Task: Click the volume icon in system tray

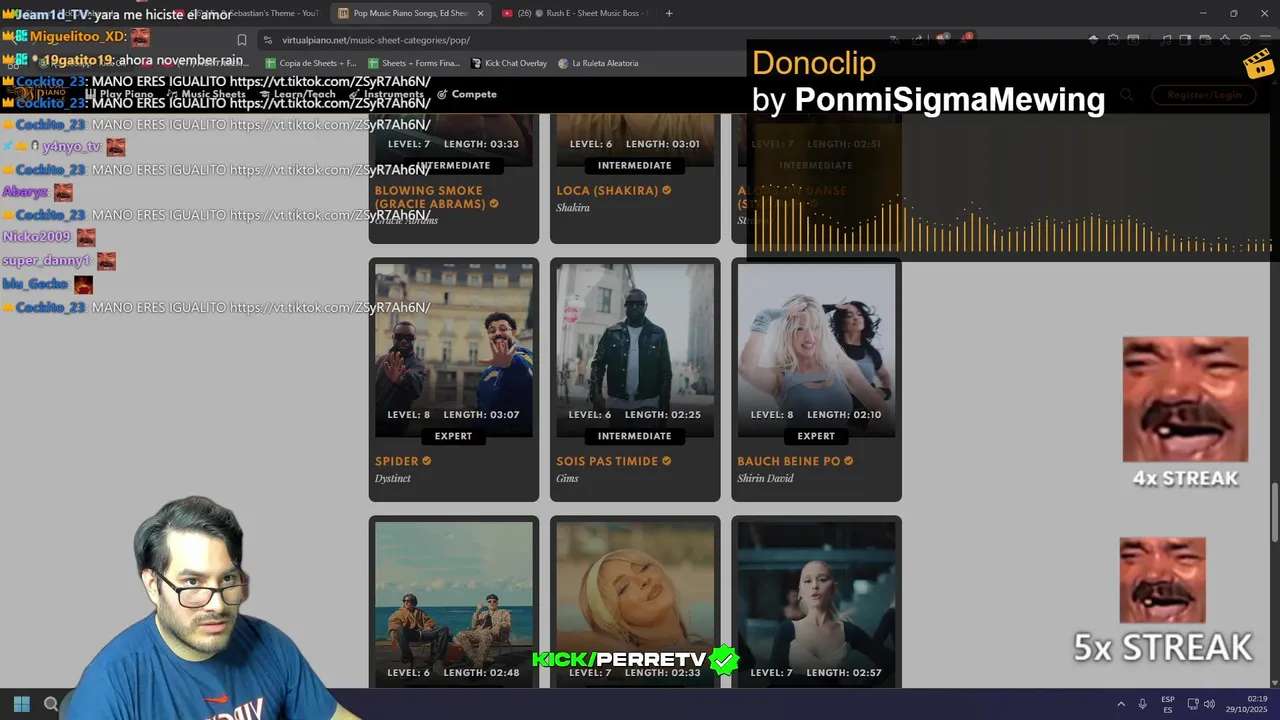Action: [1209, 704]
